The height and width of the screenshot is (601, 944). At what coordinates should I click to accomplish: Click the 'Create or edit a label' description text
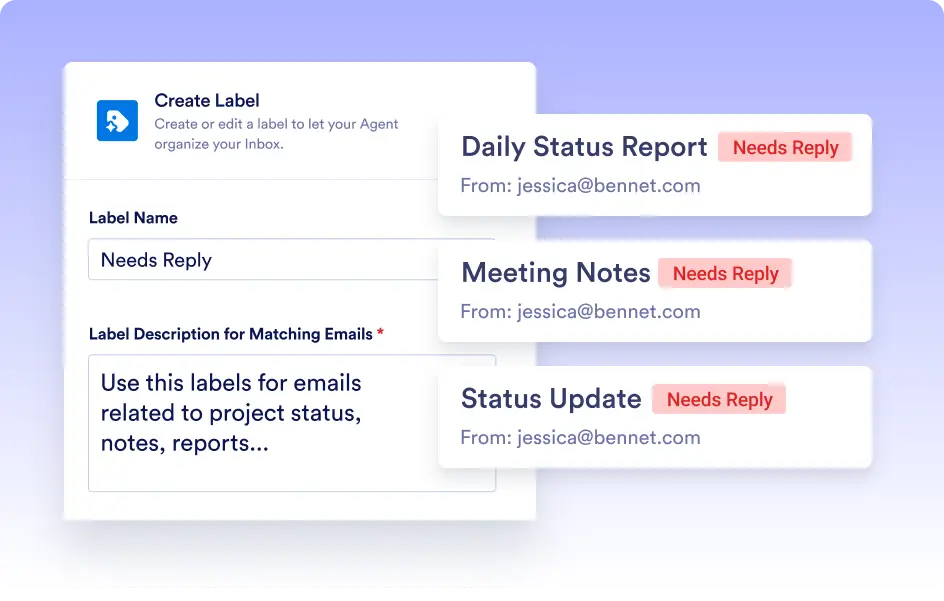276,134
